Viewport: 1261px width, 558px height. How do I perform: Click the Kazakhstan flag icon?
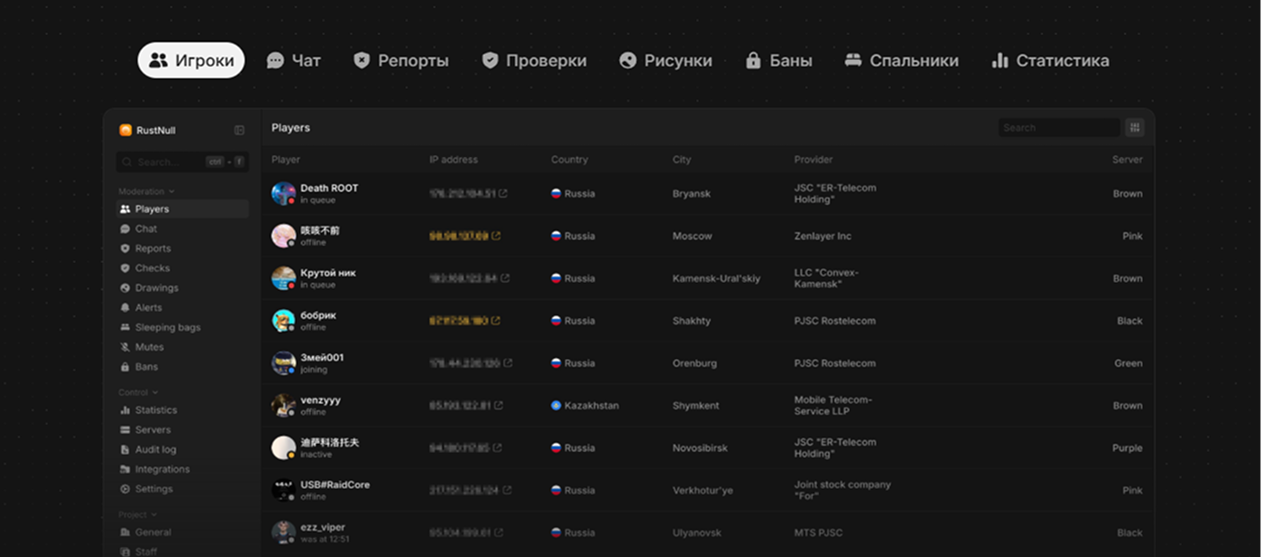pos(556,406)
